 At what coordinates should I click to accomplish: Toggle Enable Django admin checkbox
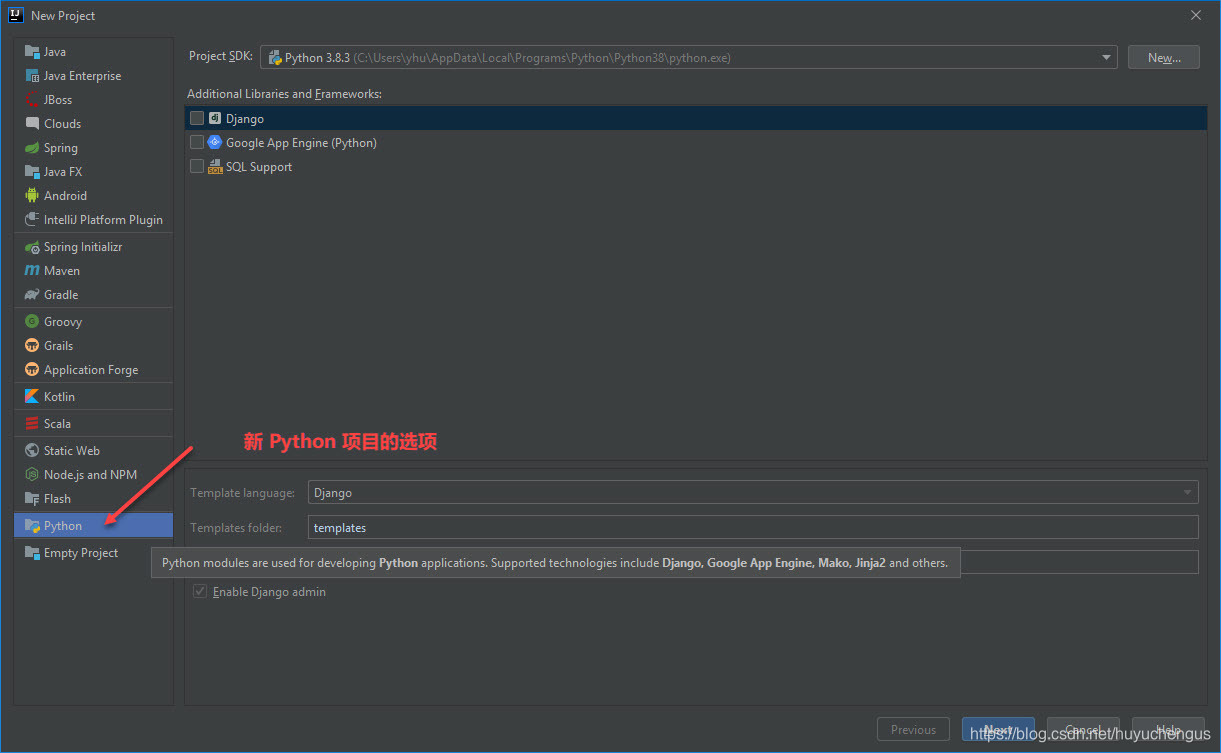[200, 592]
